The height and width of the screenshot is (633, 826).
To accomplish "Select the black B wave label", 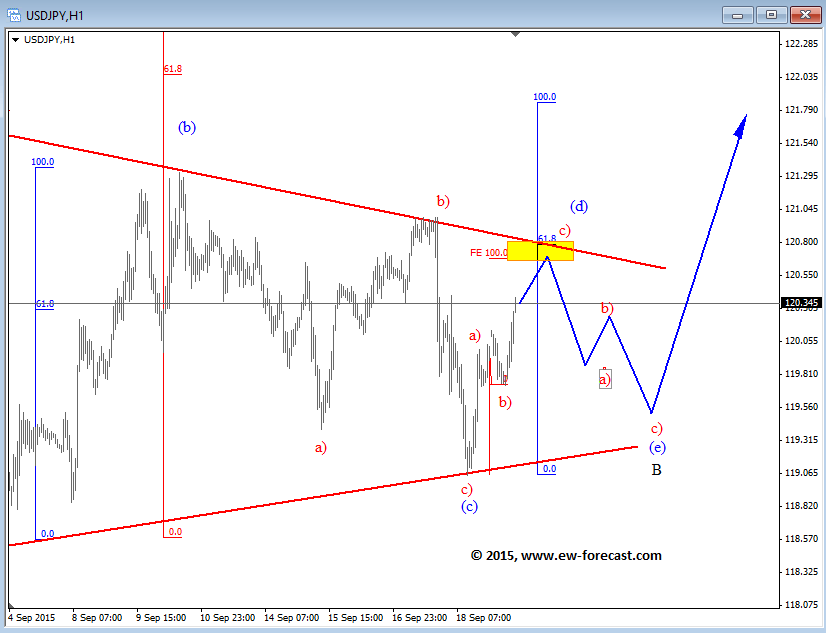I will [x=656, y=469].
